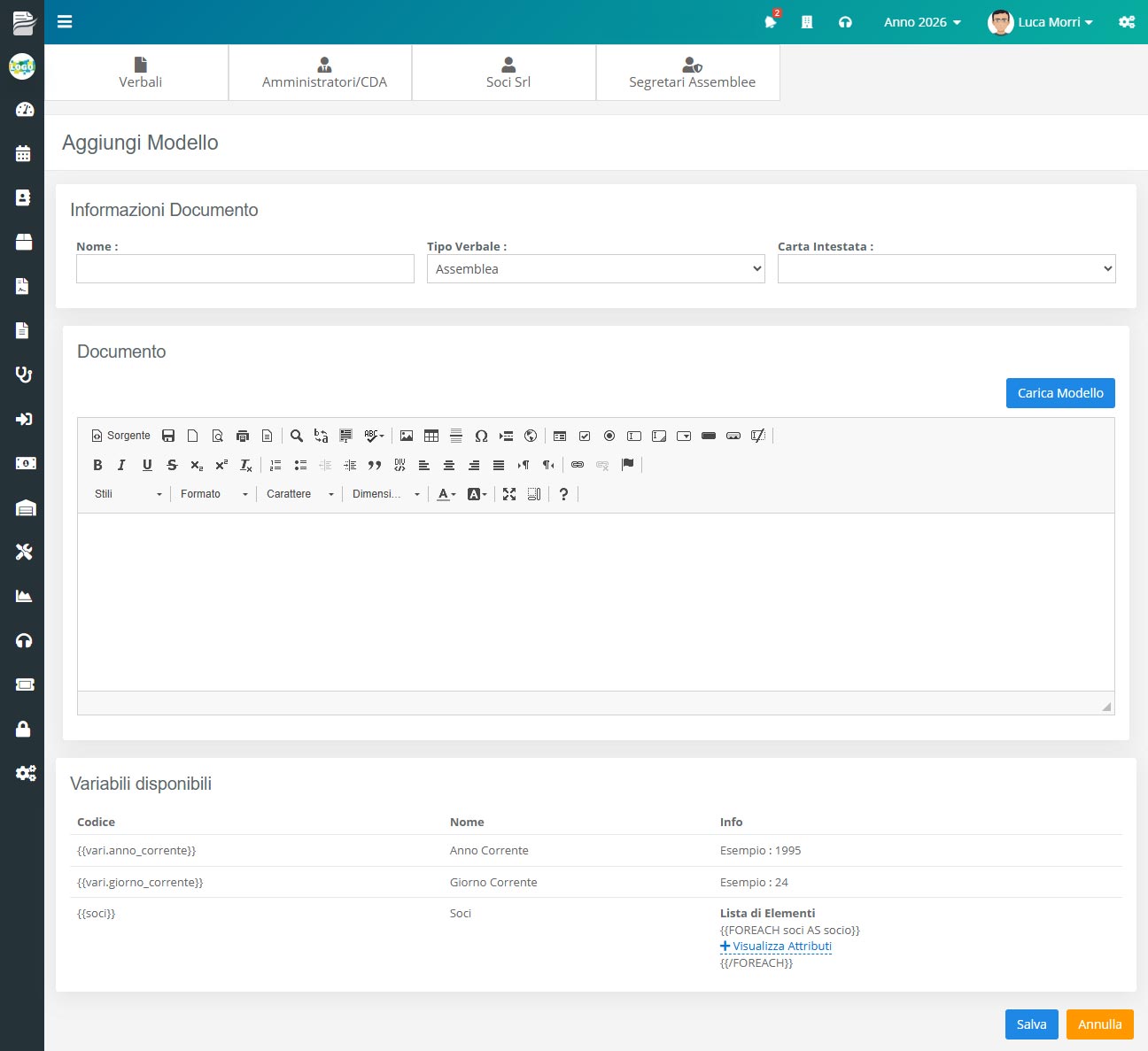Open the text color picker
1148x1051 pixels.
click(x=446, y=494)
